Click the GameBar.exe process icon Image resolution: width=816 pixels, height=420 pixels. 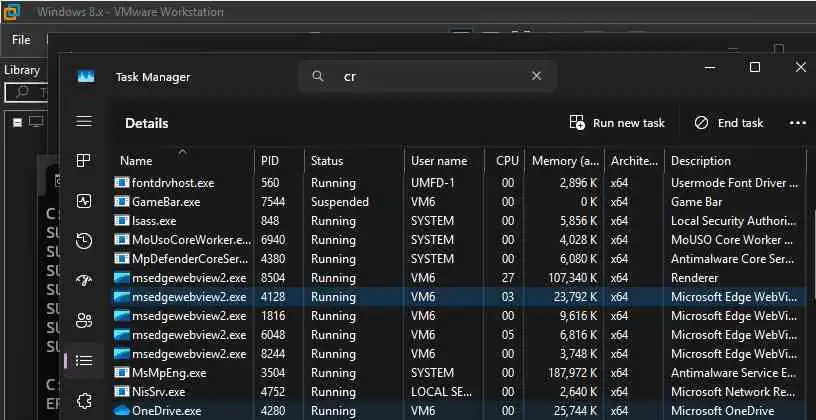click(121, 201)
